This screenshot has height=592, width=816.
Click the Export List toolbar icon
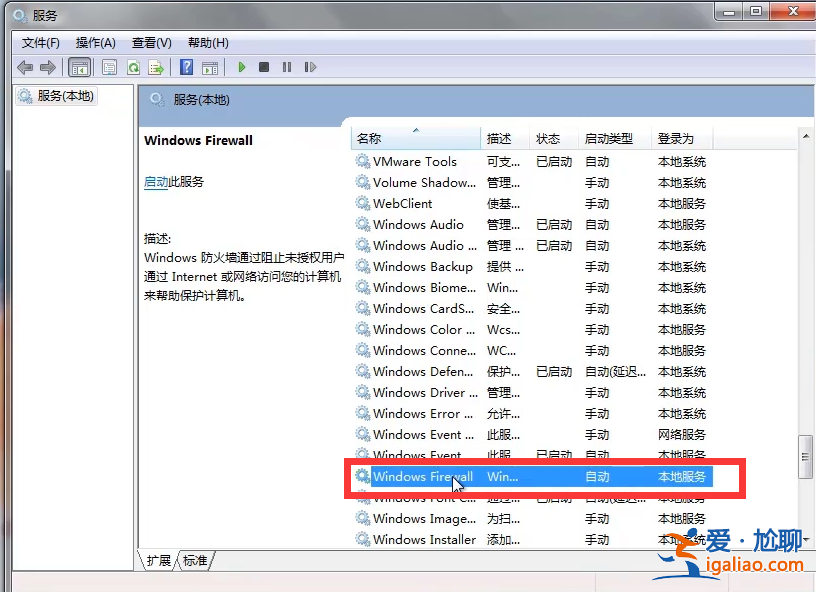[x=157, y=67]
